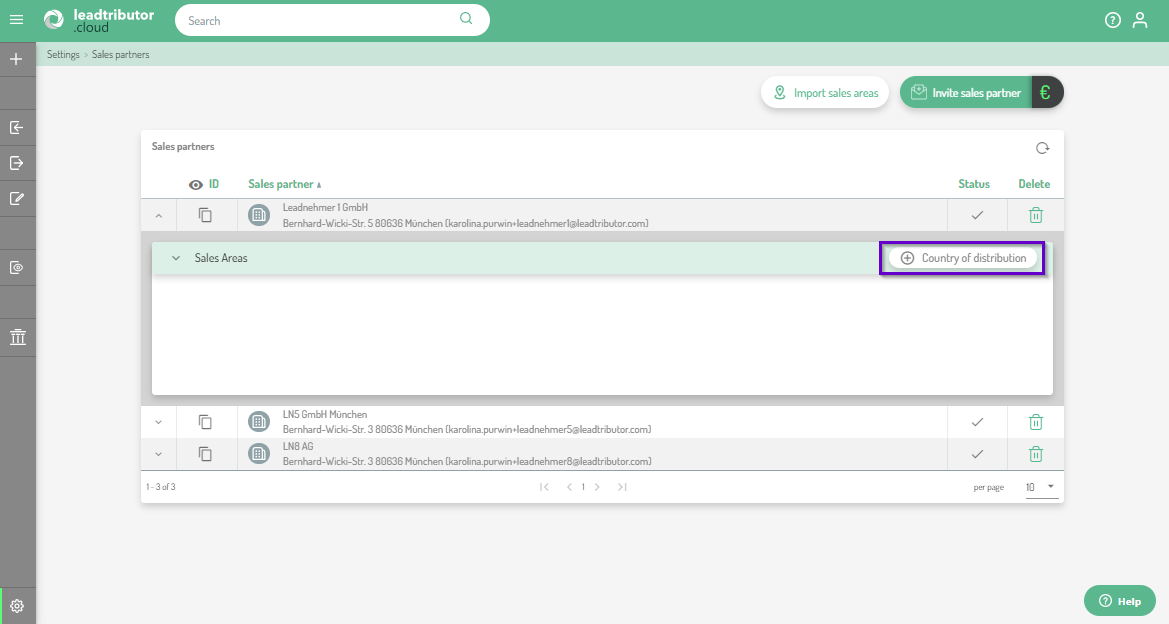Go to Settings breadcrumb
This screenshot has height=624, width=1169.
63,55
